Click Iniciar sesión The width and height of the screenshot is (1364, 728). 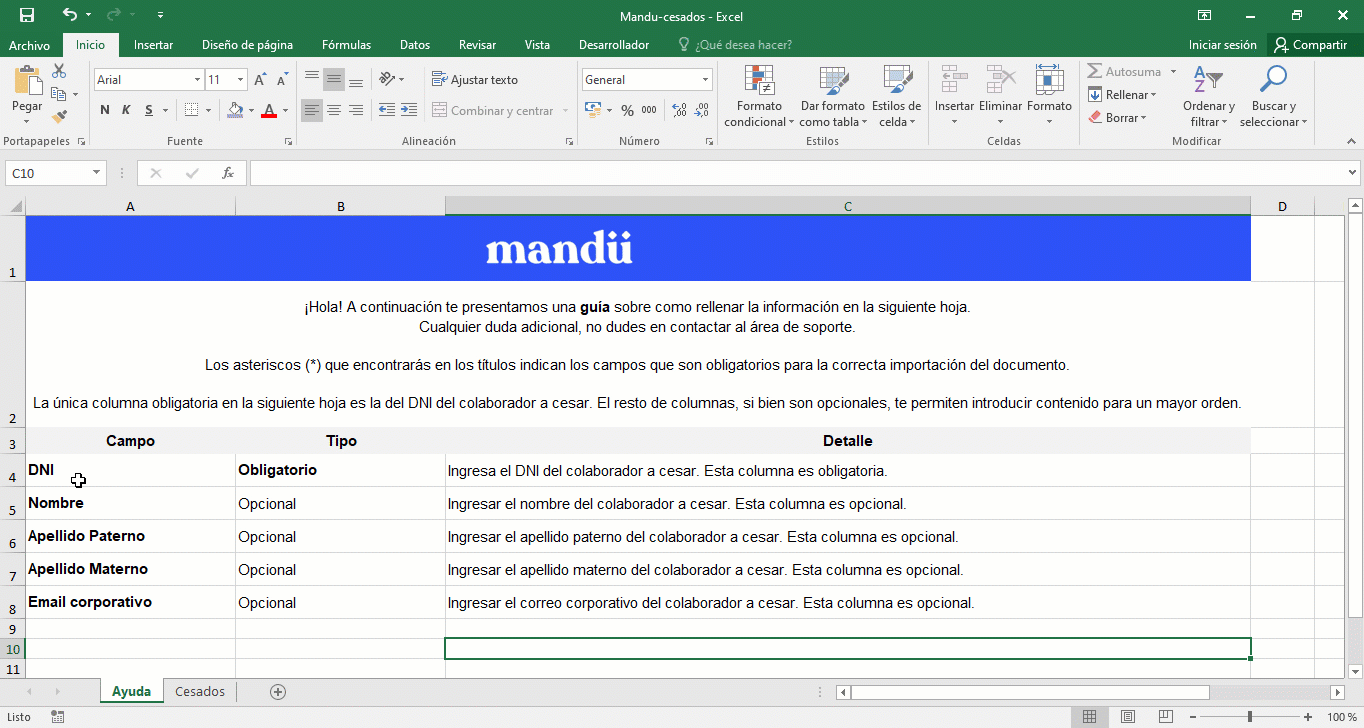[x=1222, y=45]
